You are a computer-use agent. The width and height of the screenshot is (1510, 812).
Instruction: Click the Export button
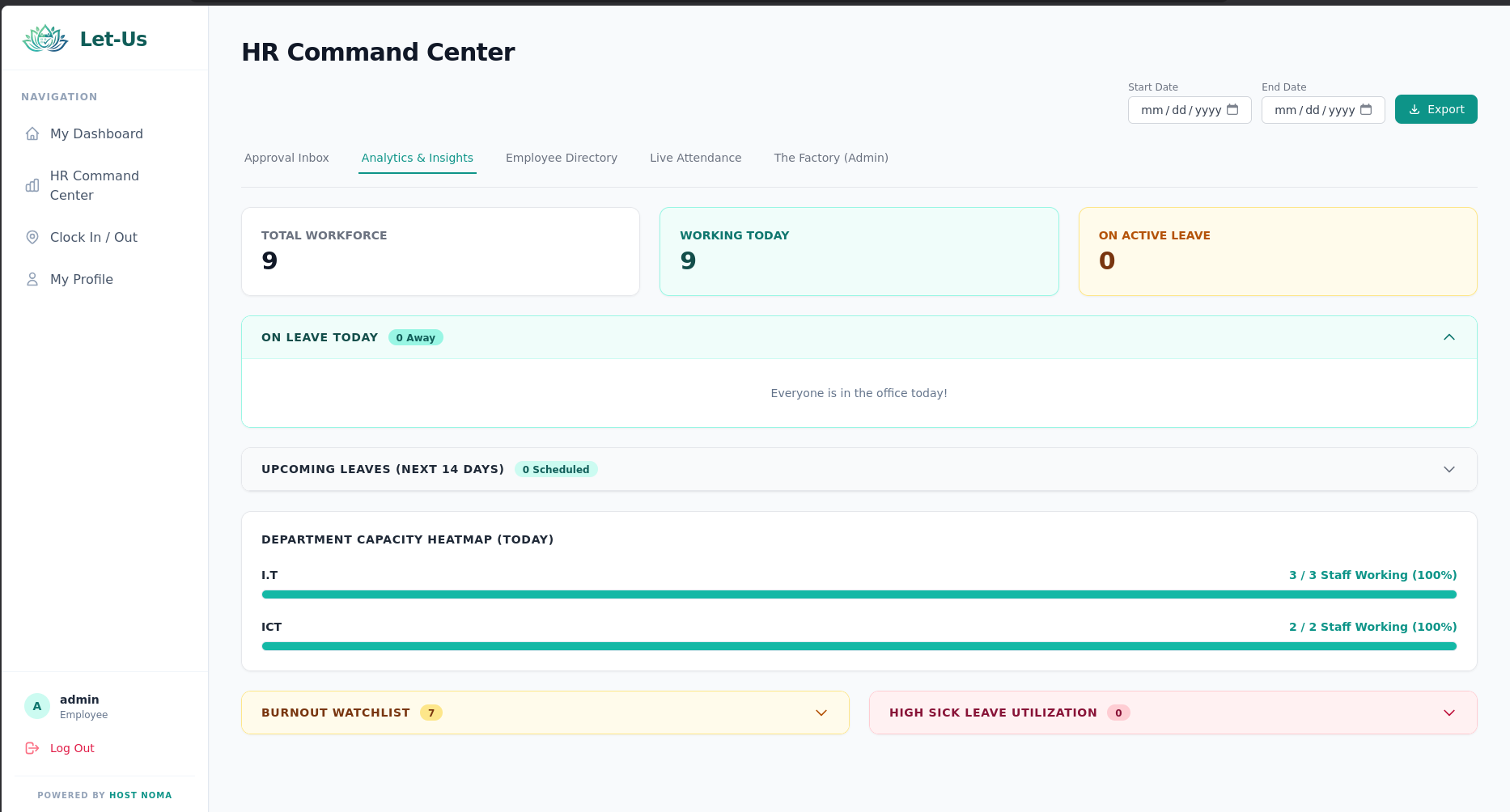(1436, 109)
